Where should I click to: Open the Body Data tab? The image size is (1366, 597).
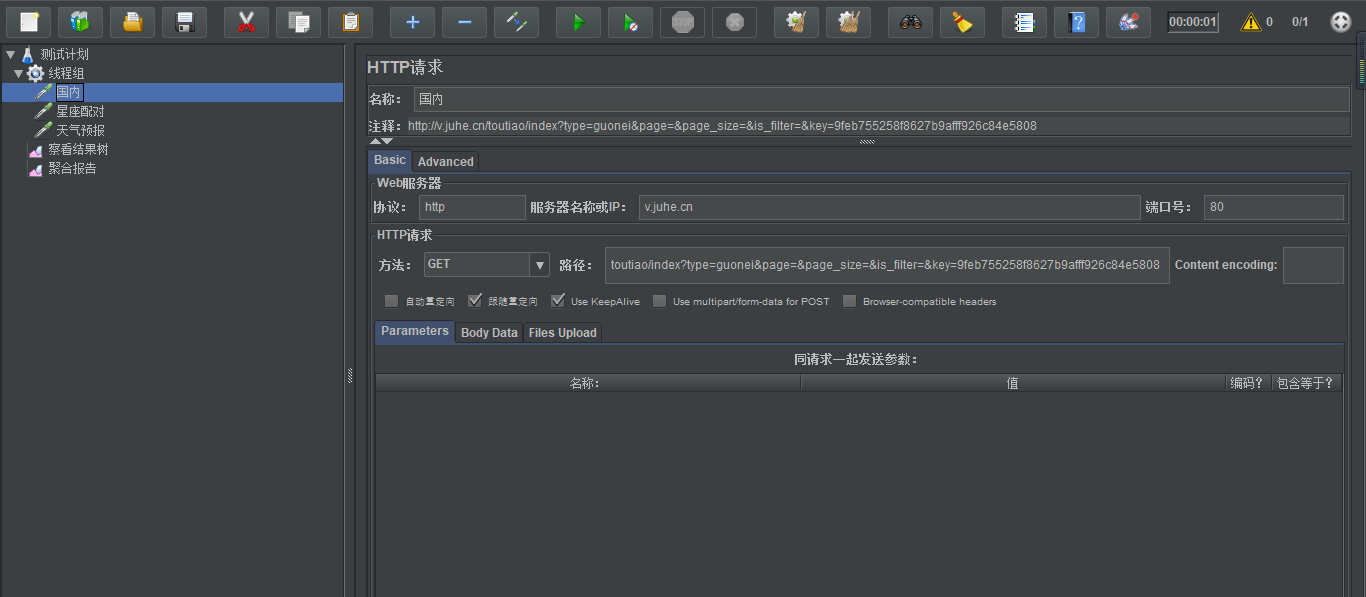point(489,332)
